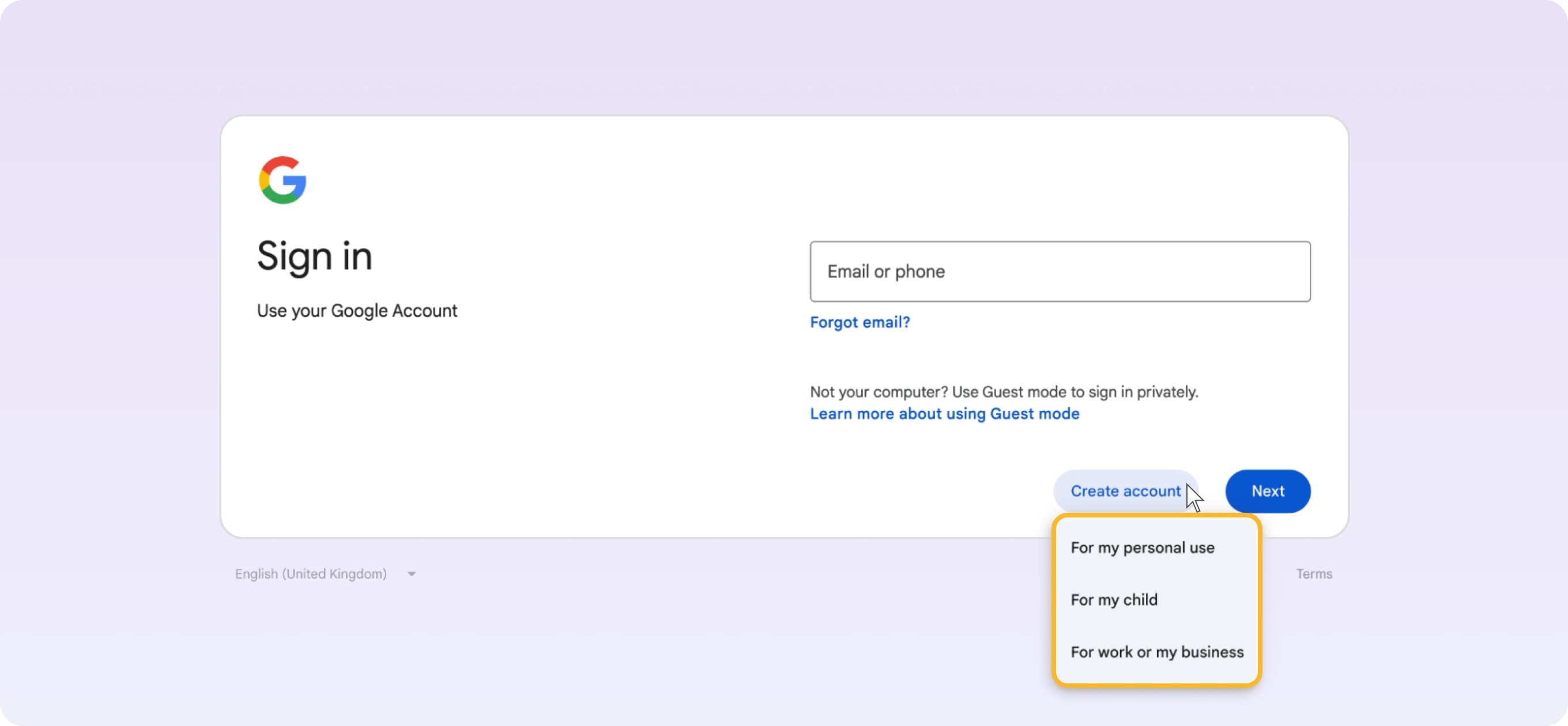Click the Google logo
The image size is (1568, 726).
[x=282, y=180]
